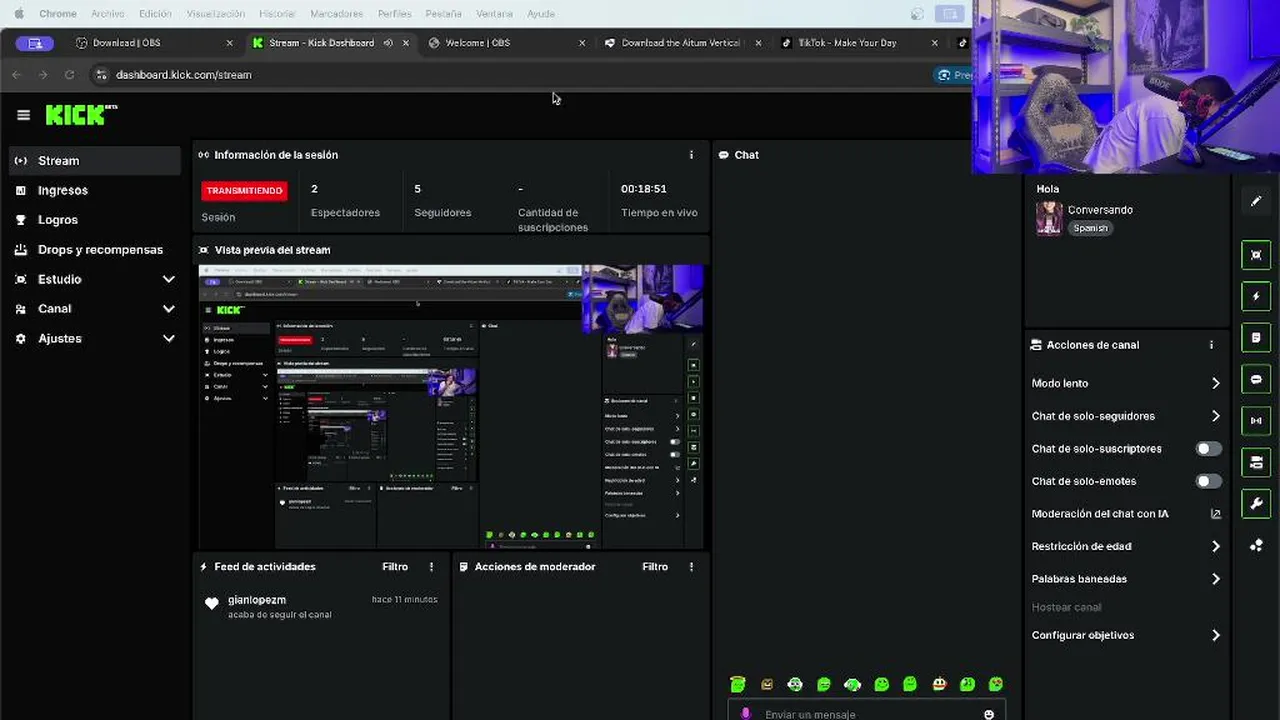Open Feed de actividades three-dot menu
Screen dimensions: 1280x720
432,567
